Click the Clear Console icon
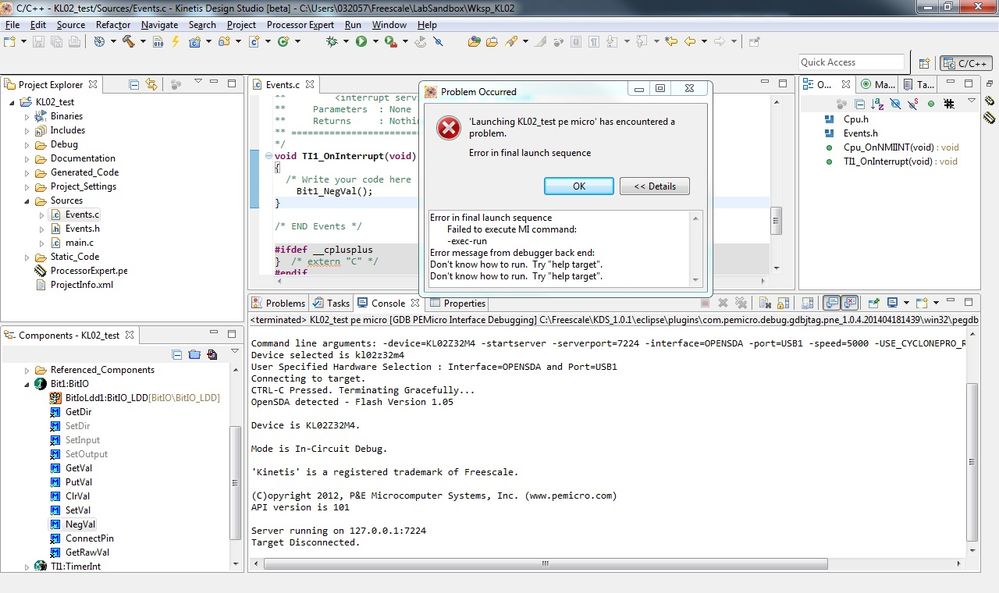 pyautogui.click(x=765, y=303)
